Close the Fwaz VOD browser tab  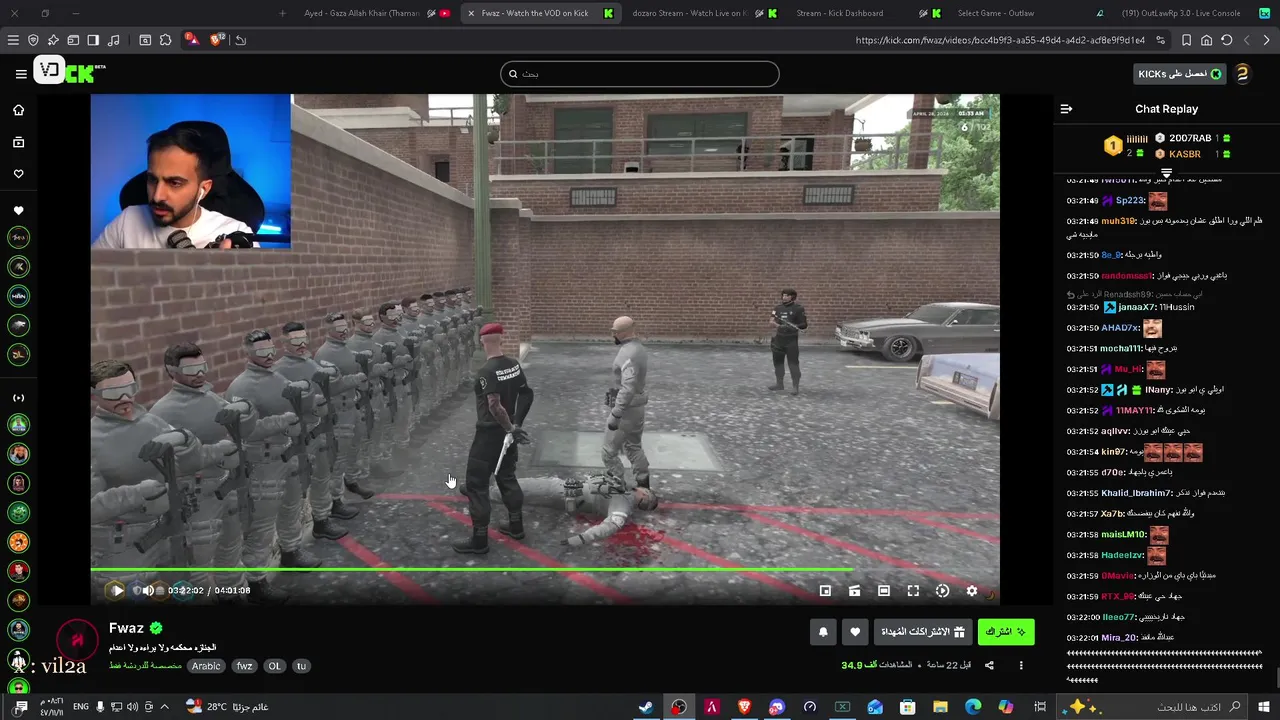(x=470, y=13)
